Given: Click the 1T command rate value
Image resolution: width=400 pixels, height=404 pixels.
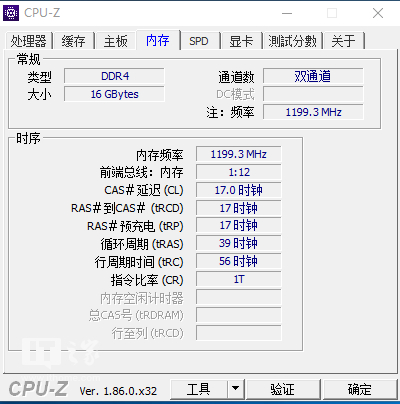Looking at the screenshot, I should pyautogui.click(x=239, y=279).
